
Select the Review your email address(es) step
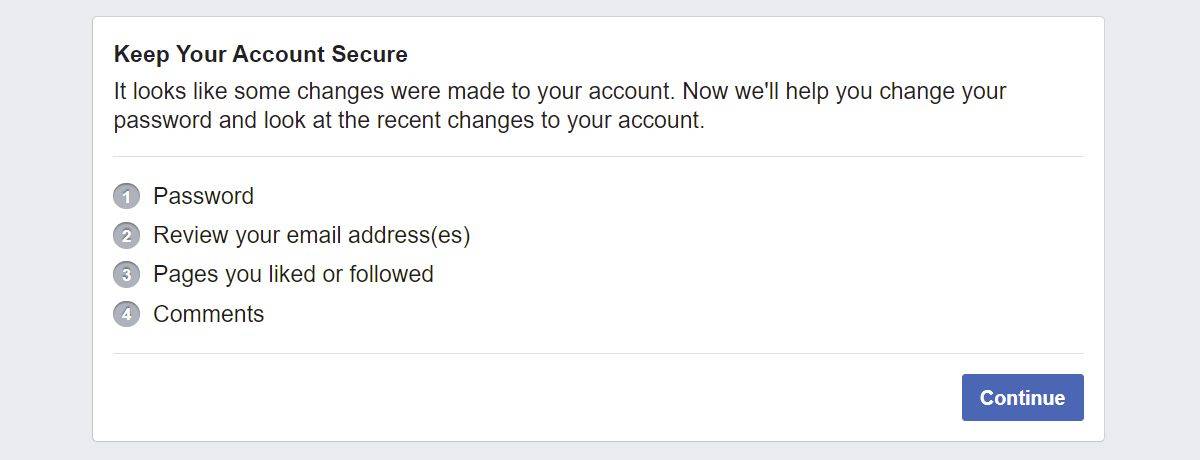point(311,236)
